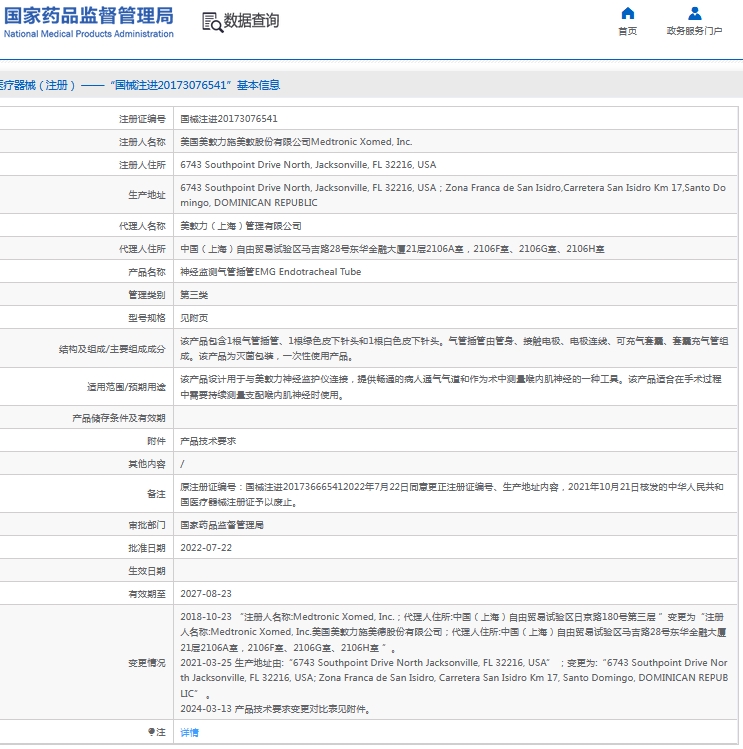Image resolution: width=743 pixels, height=749 pixels.
Task: Click the 产品名称 row label
Action: [147, 272]
